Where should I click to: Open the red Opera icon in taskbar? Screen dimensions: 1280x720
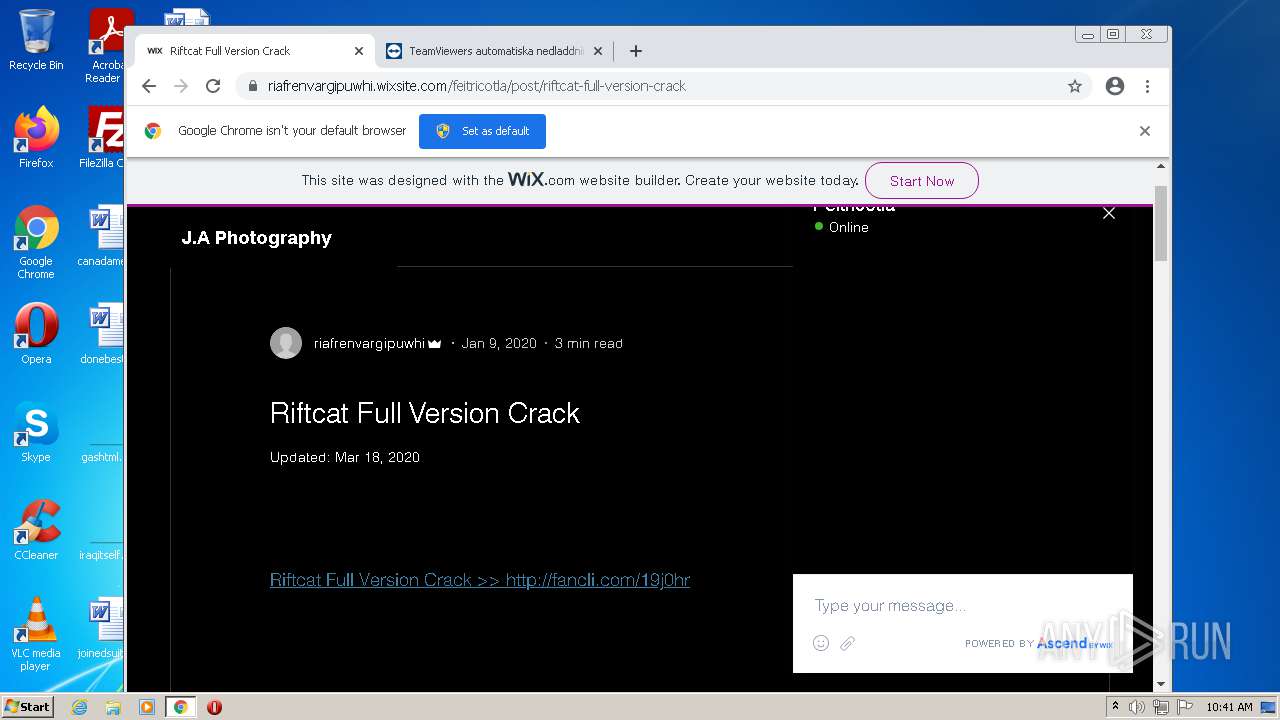pyautogui.click(x=214, y=707)
